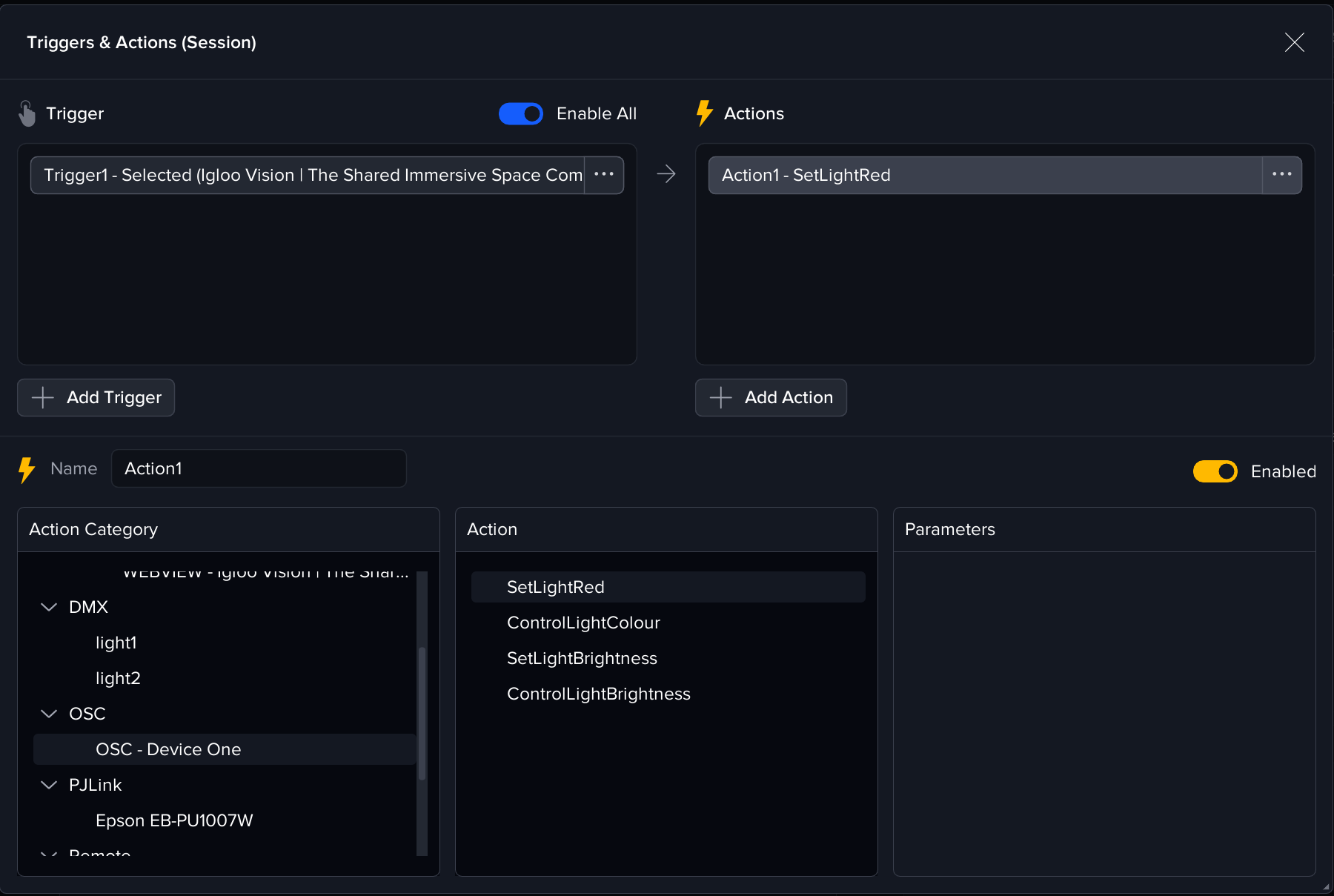Click plus icon on Add Trigger
This screenshot has width=1334, height=896.
point(43,398)
